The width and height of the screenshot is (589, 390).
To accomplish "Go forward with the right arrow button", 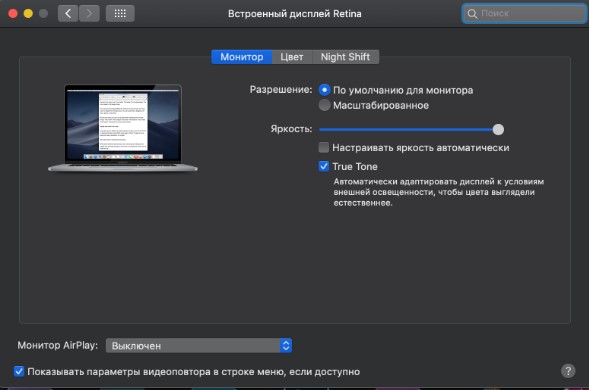I will click(89, 14).
